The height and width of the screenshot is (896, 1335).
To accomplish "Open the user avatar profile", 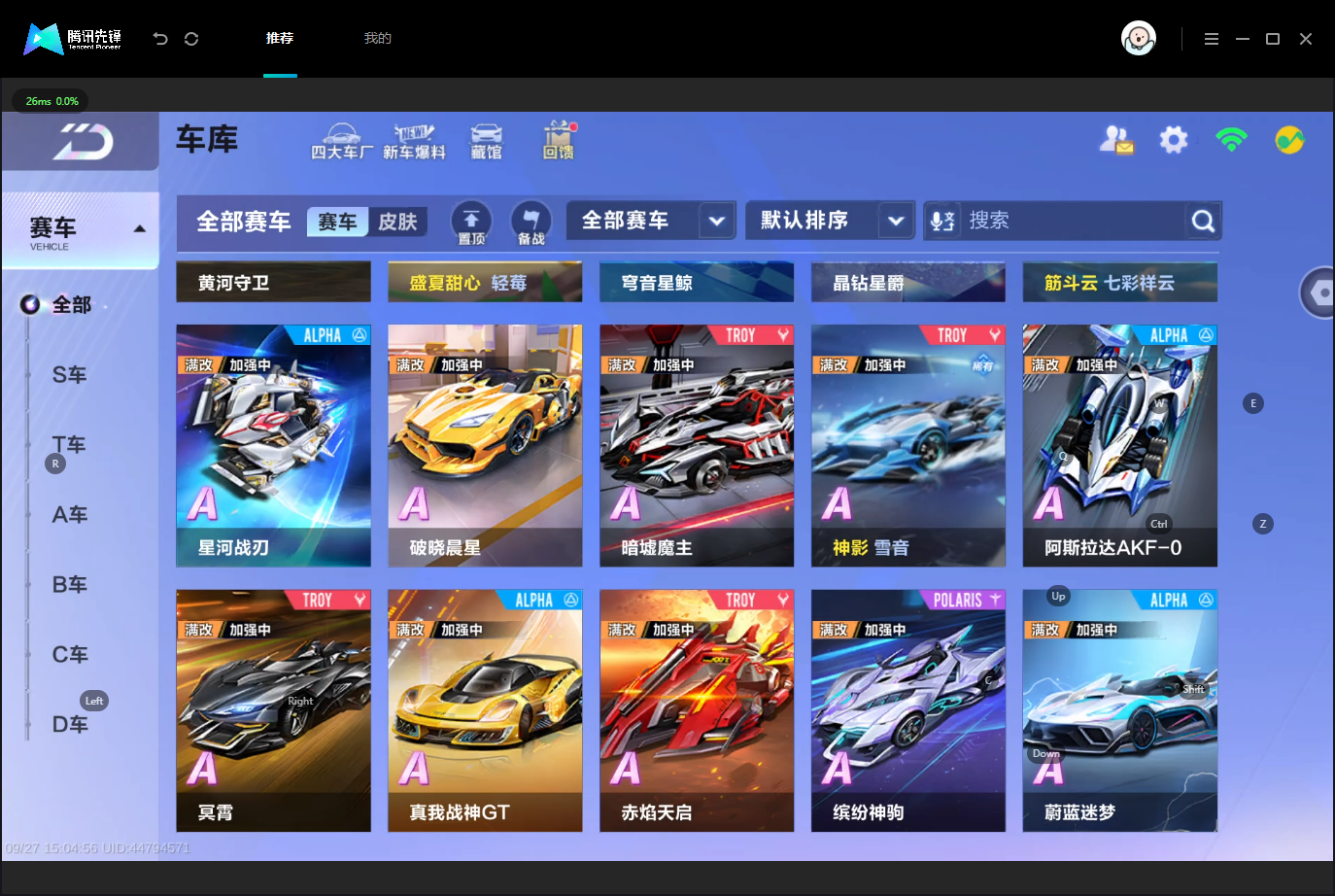I will tap(1139, 38).
